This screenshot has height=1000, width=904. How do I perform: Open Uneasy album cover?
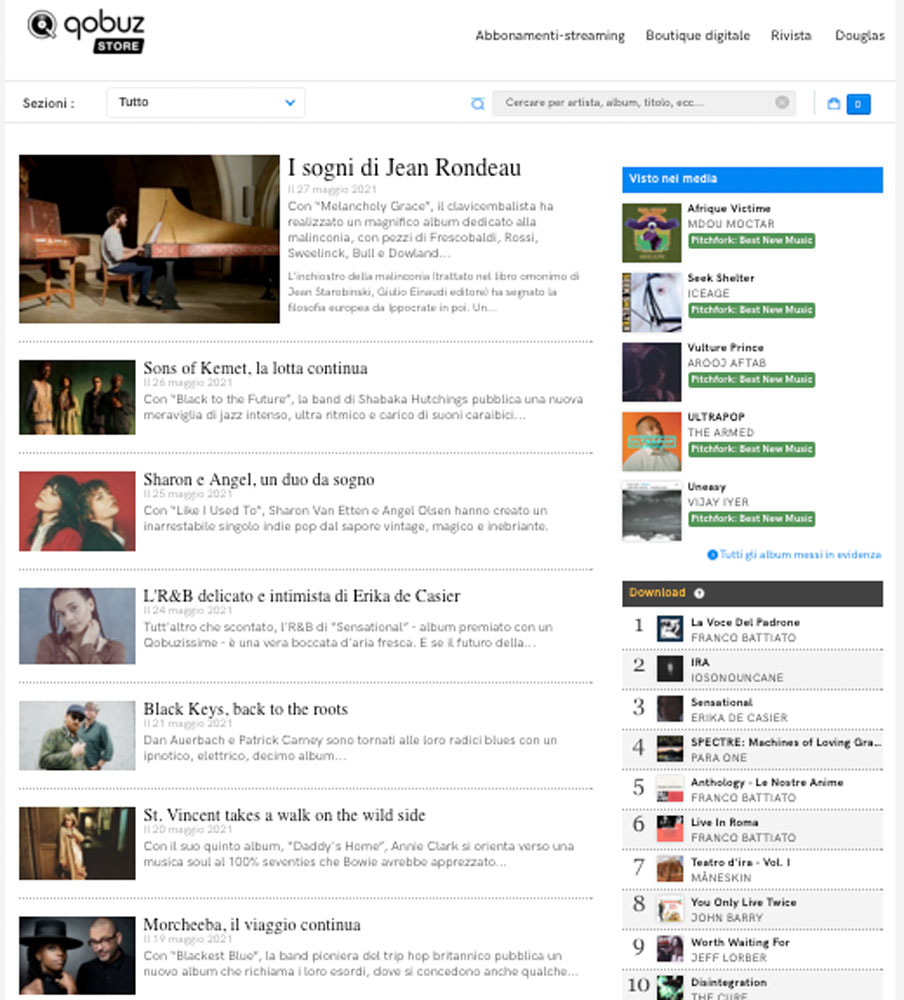652,511
